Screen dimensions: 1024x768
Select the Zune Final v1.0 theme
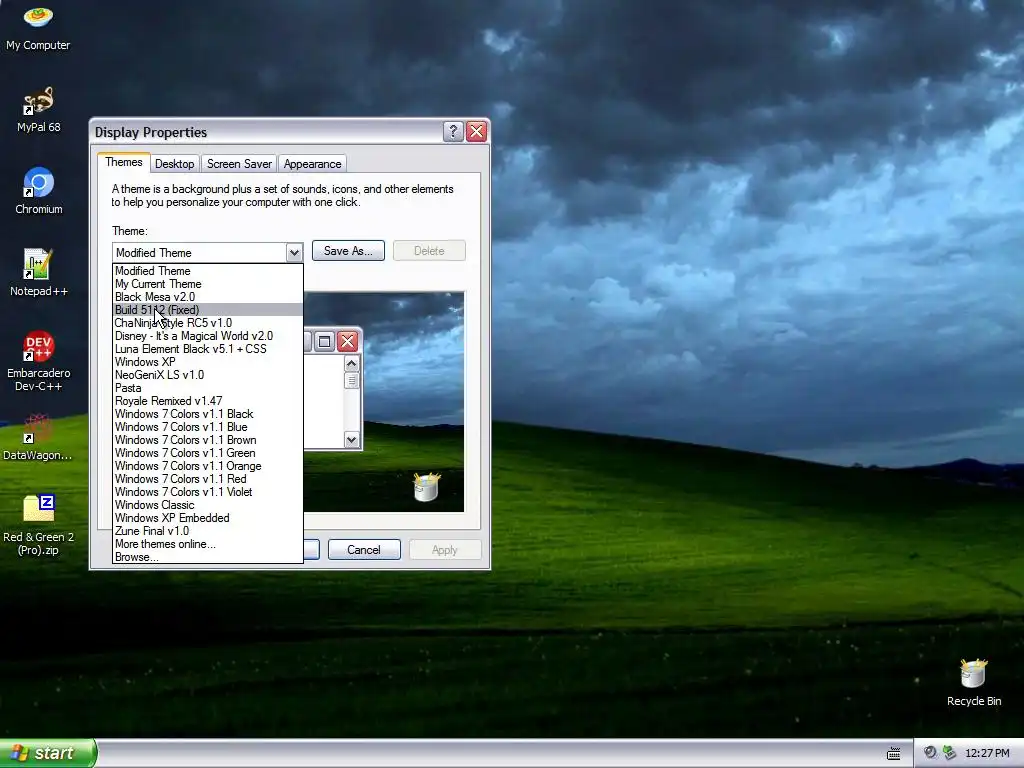click(208, 531)
